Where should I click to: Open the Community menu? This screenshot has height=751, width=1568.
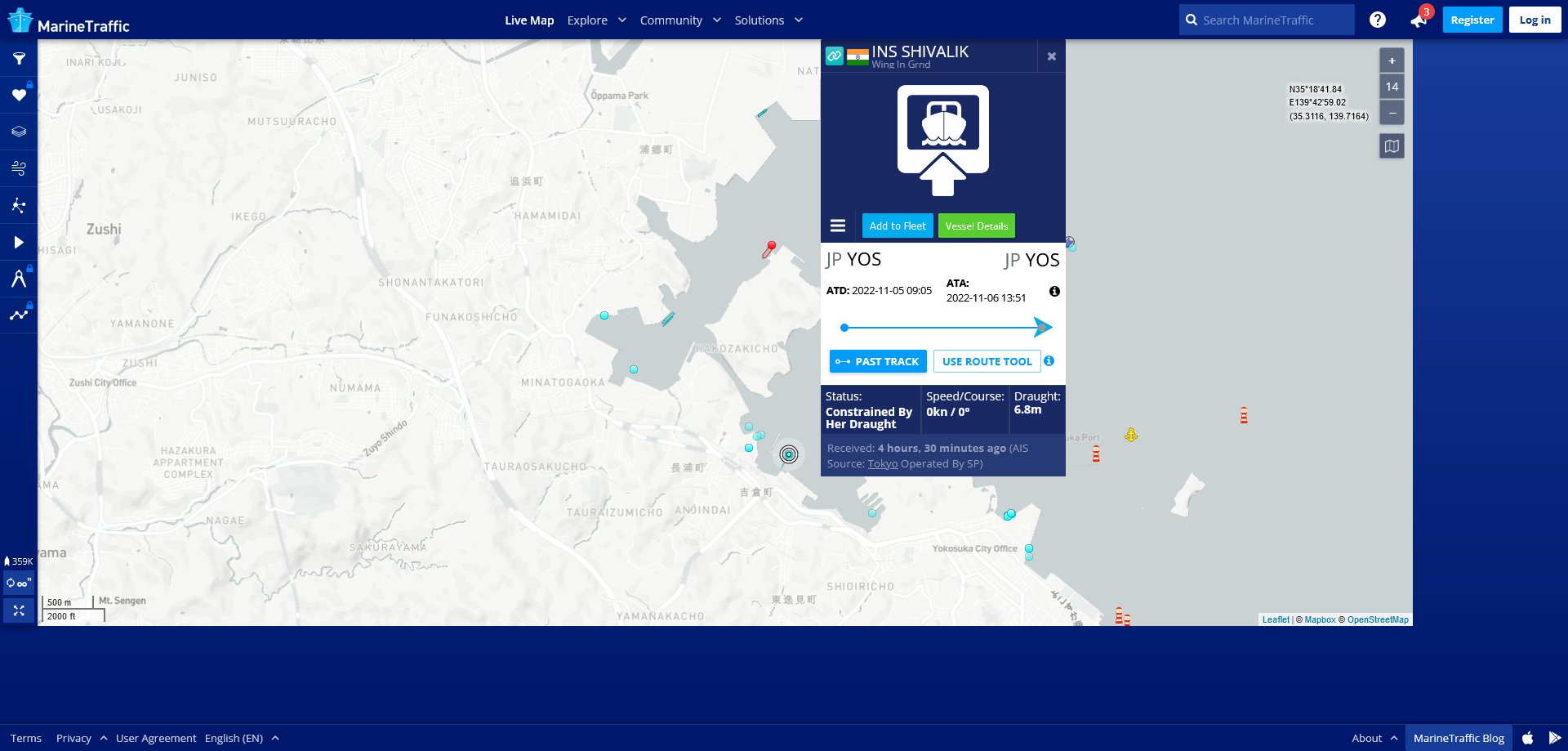pyautogui.click(x=670, y=20)
